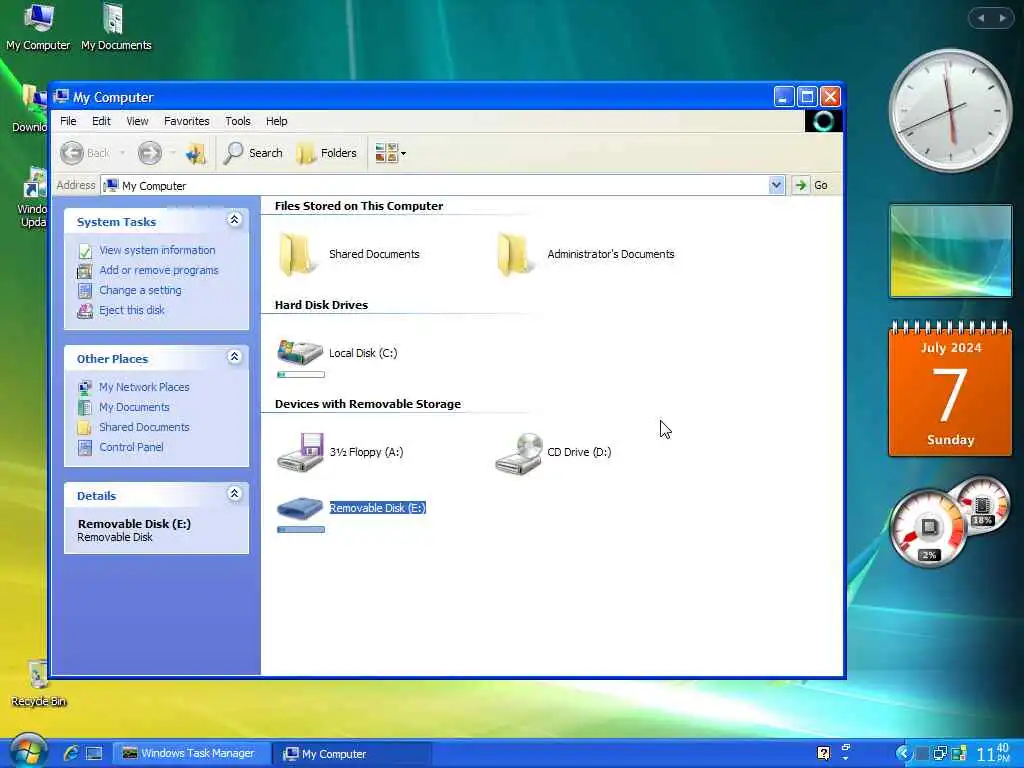Screen dimensions: 1024x768
Task: Click the View system information checkmark icon
Action: coord(85,251)
